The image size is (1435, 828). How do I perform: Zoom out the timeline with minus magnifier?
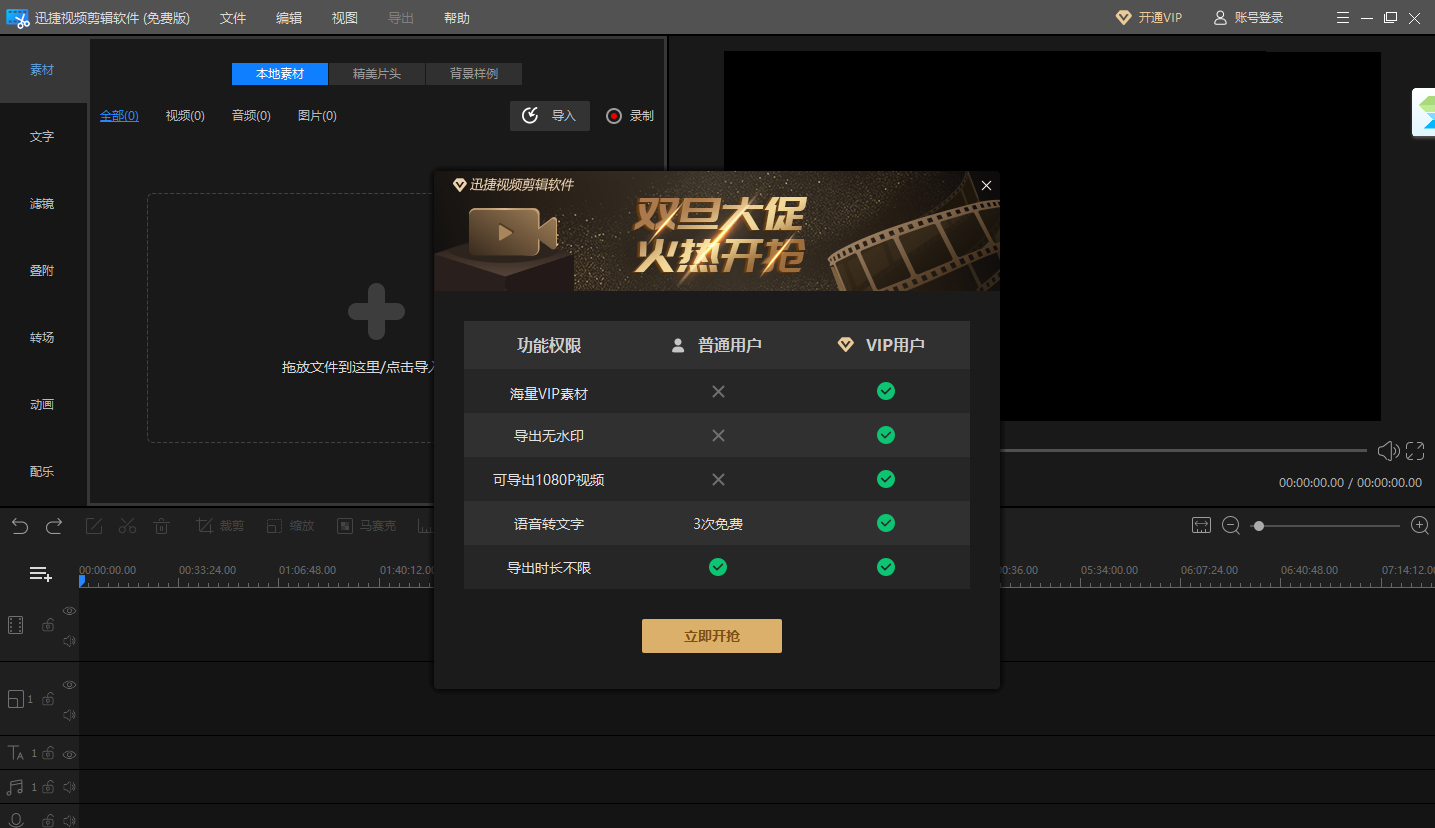[1231, 525]
